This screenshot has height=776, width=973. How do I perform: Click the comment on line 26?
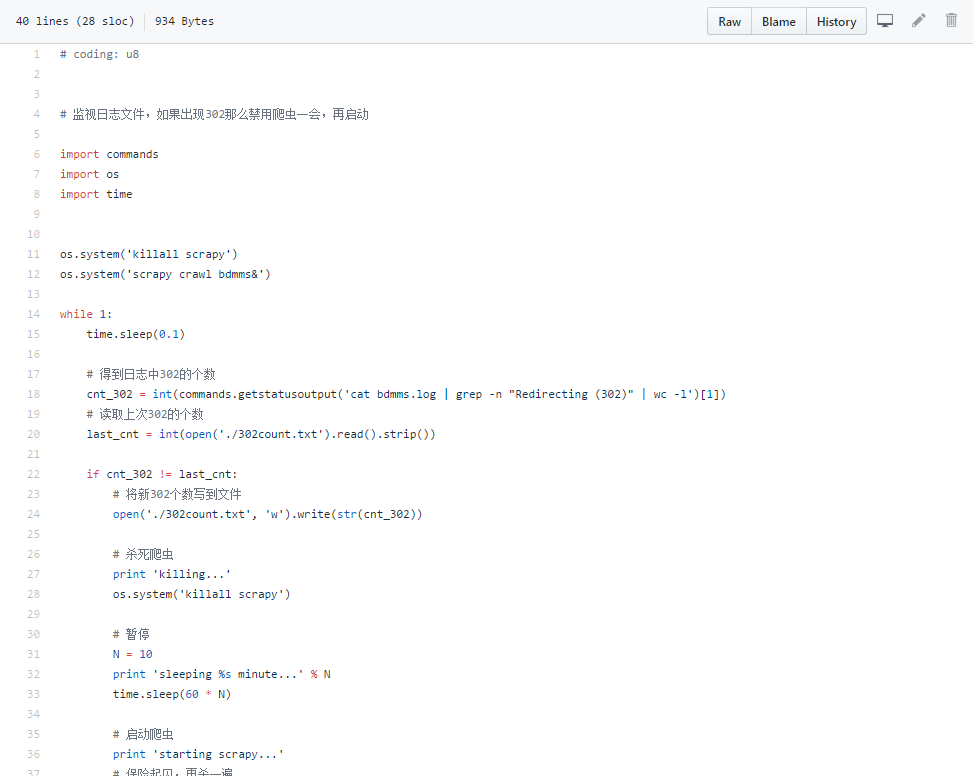[x=143, y=554]
